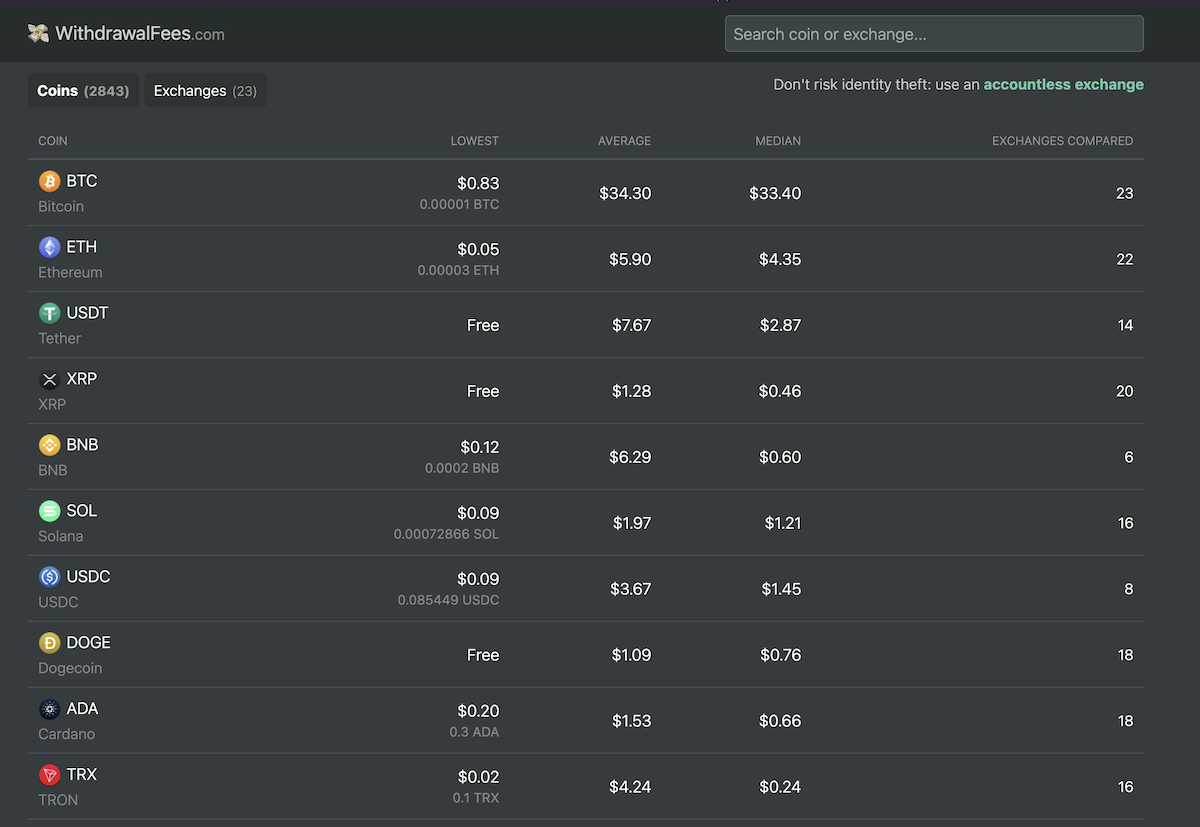Click the Cardano ADA coin icon
1200x827 pixels.
tap(49, 709)
